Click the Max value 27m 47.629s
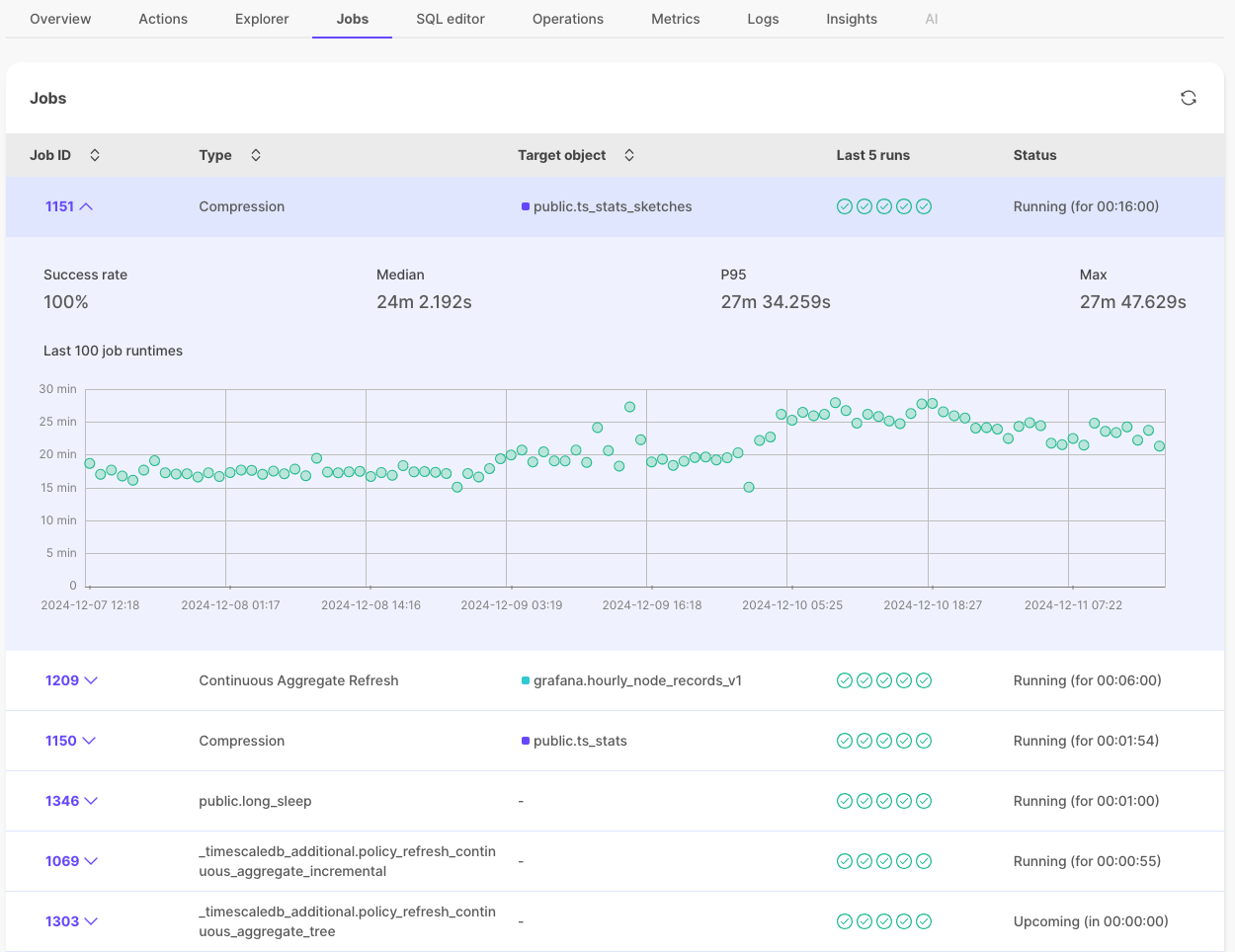 pyautogui.click(x=1133, y=302)
